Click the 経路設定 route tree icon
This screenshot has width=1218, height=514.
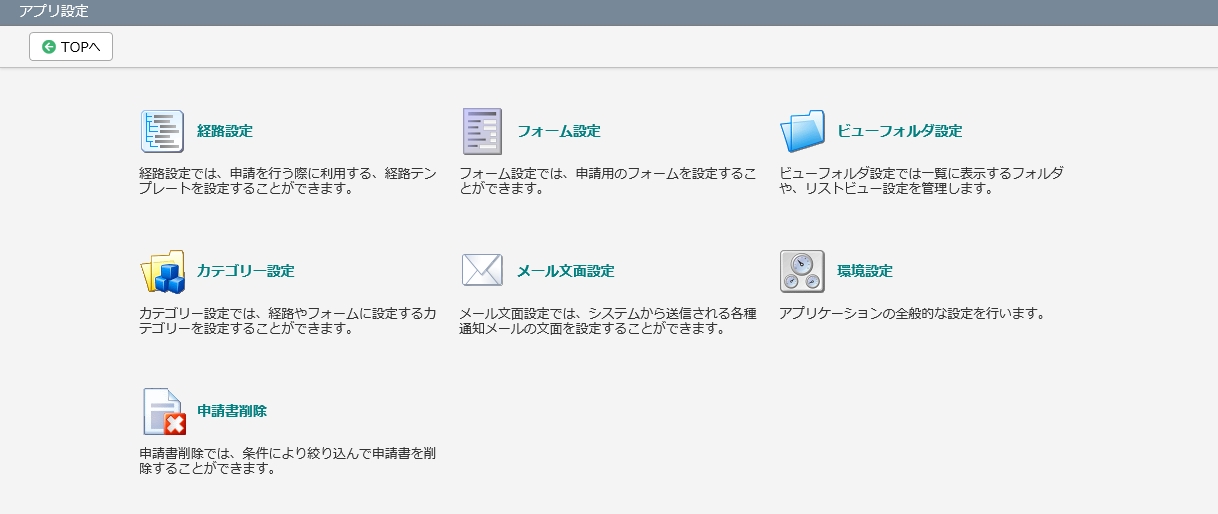pos(163,131)
